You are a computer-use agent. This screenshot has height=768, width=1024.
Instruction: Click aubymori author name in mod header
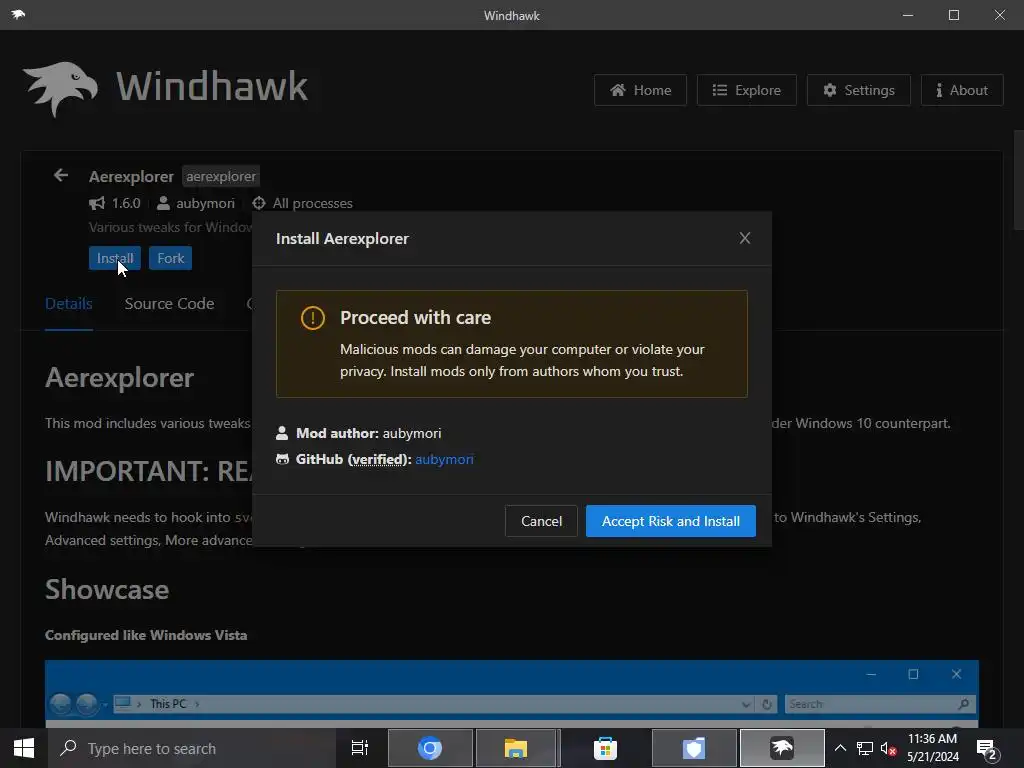pos(205,203)
